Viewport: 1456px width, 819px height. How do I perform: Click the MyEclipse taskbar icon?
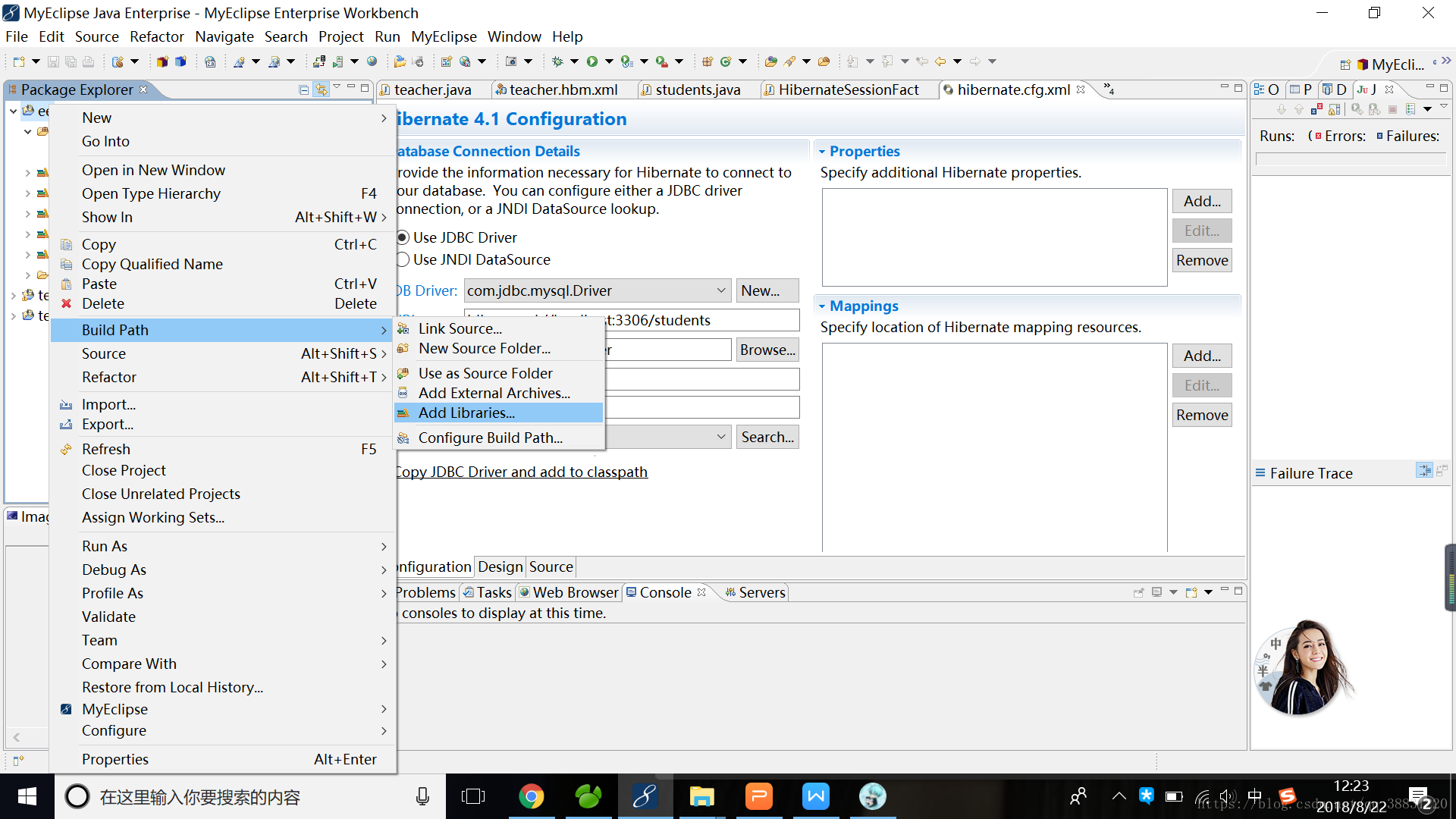tap(645, 796)
